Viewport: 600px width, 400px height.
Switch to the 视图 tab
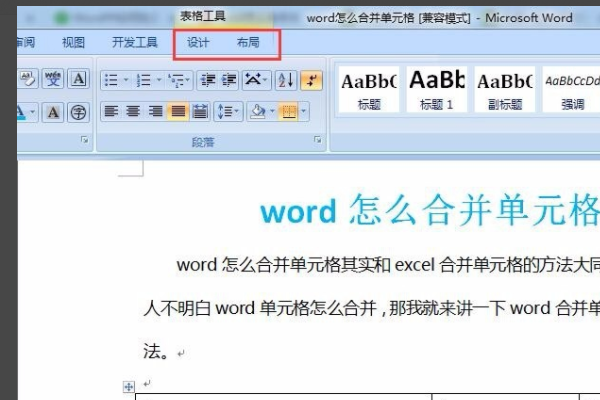coord(73,42)
